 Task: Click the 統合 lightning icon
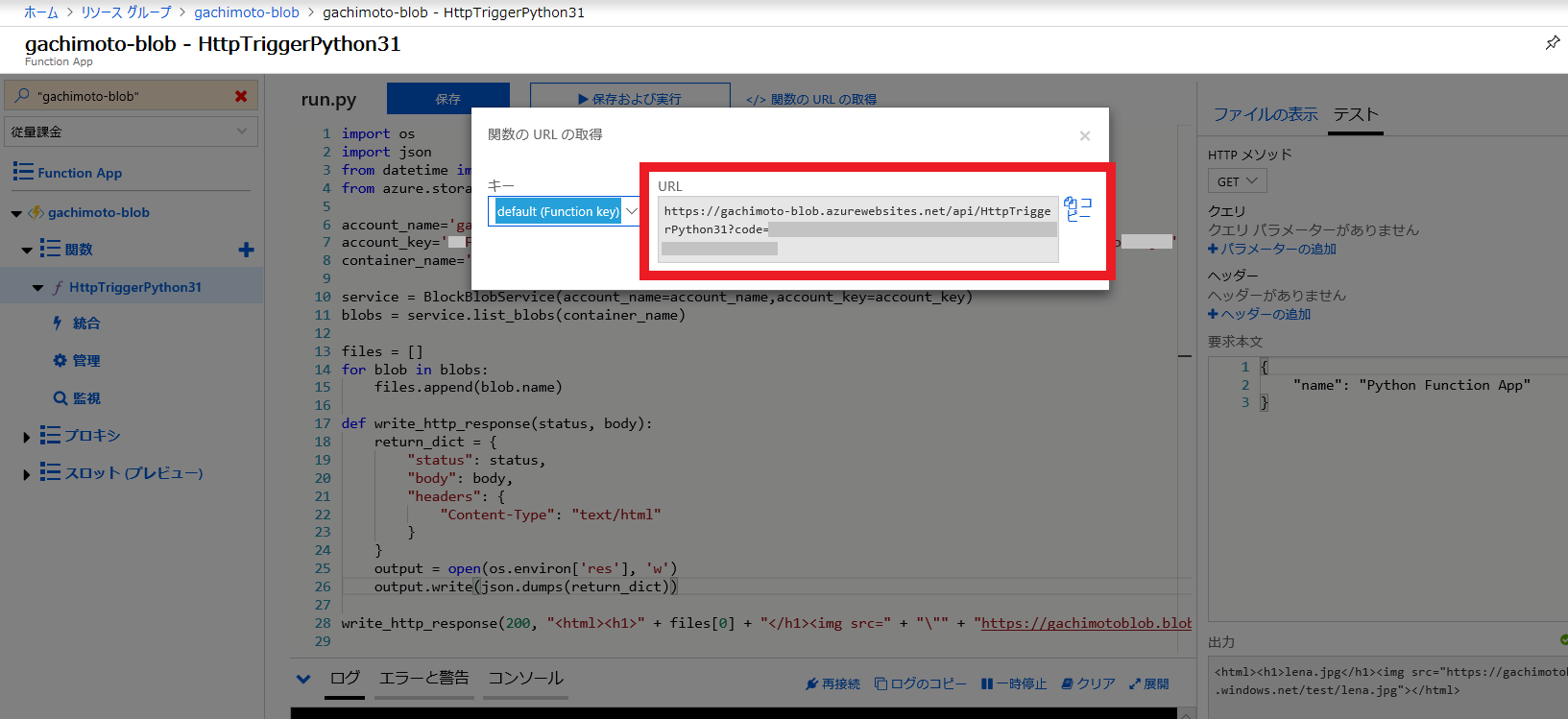pos(58,324)
